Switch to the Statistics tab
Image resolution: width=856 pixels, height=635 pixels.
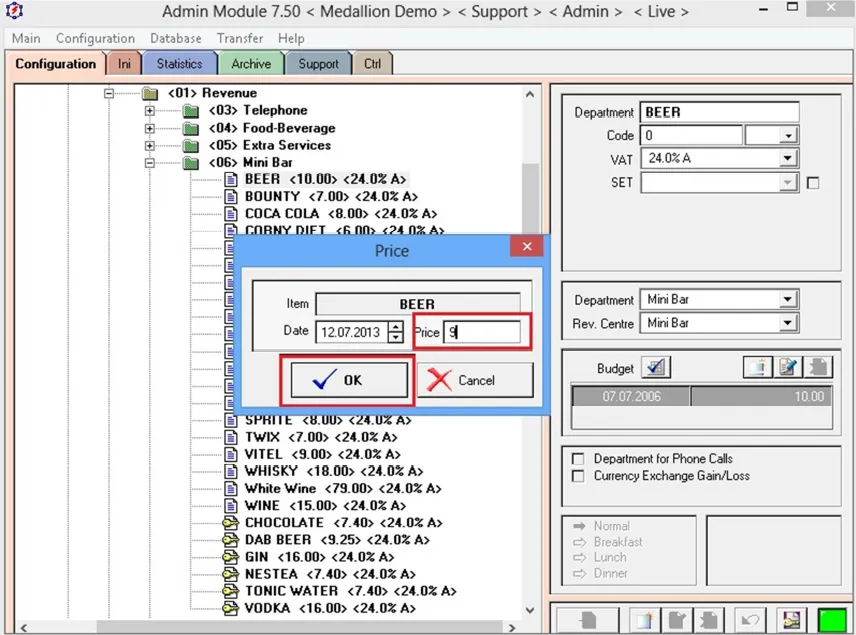pos(180,64)
